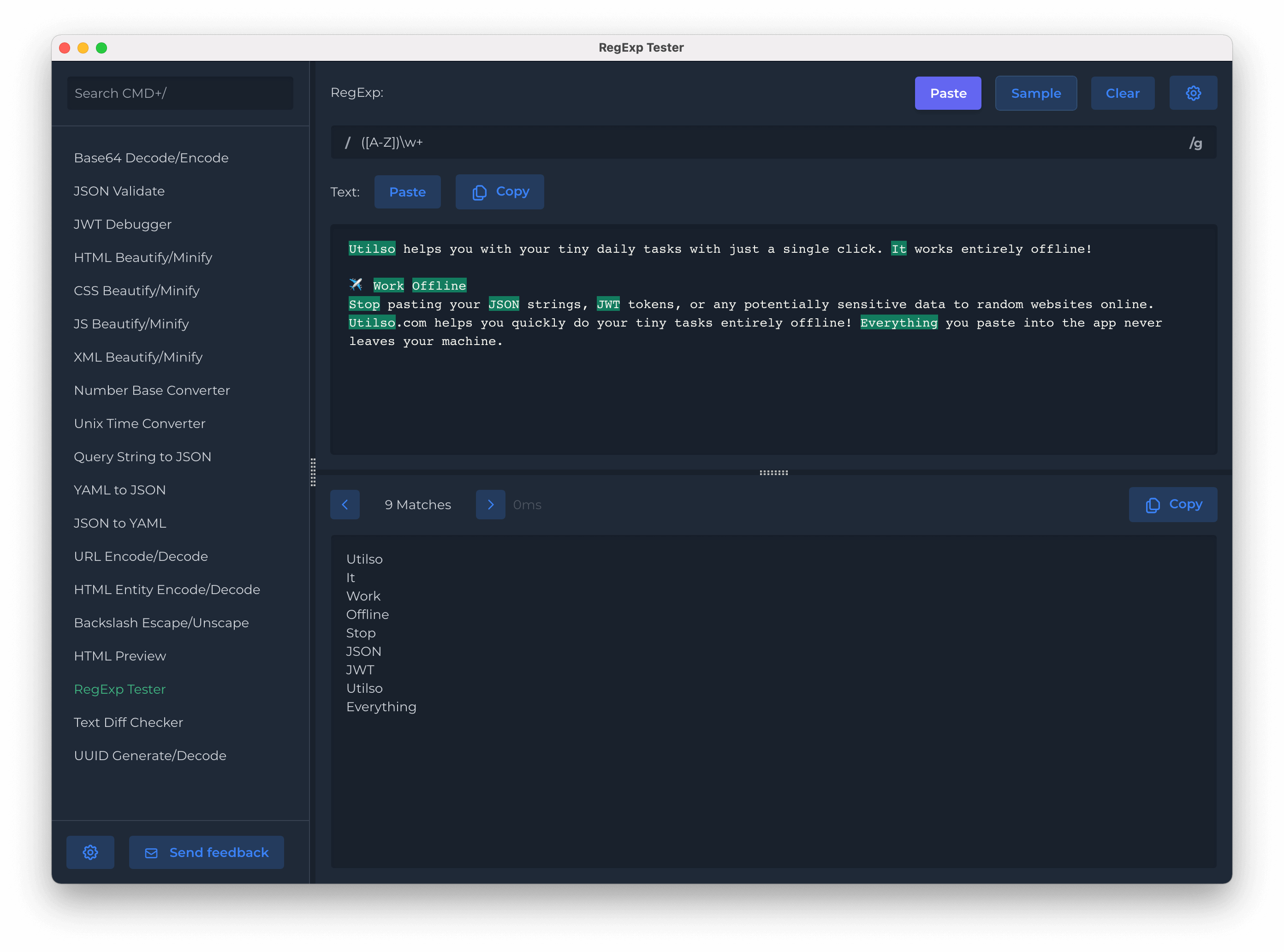Clear the RegExp tester inputs

pos(1122,93)
